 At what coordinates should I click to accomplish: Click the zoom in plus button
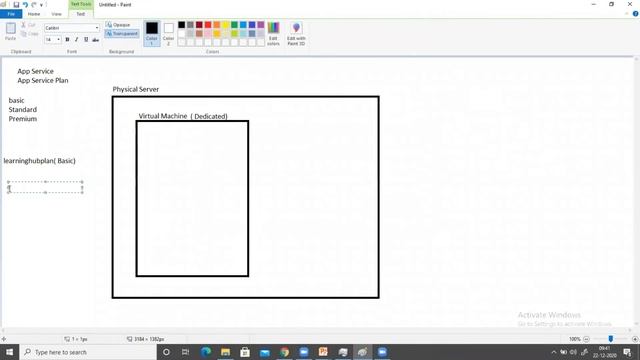(635, 339)
